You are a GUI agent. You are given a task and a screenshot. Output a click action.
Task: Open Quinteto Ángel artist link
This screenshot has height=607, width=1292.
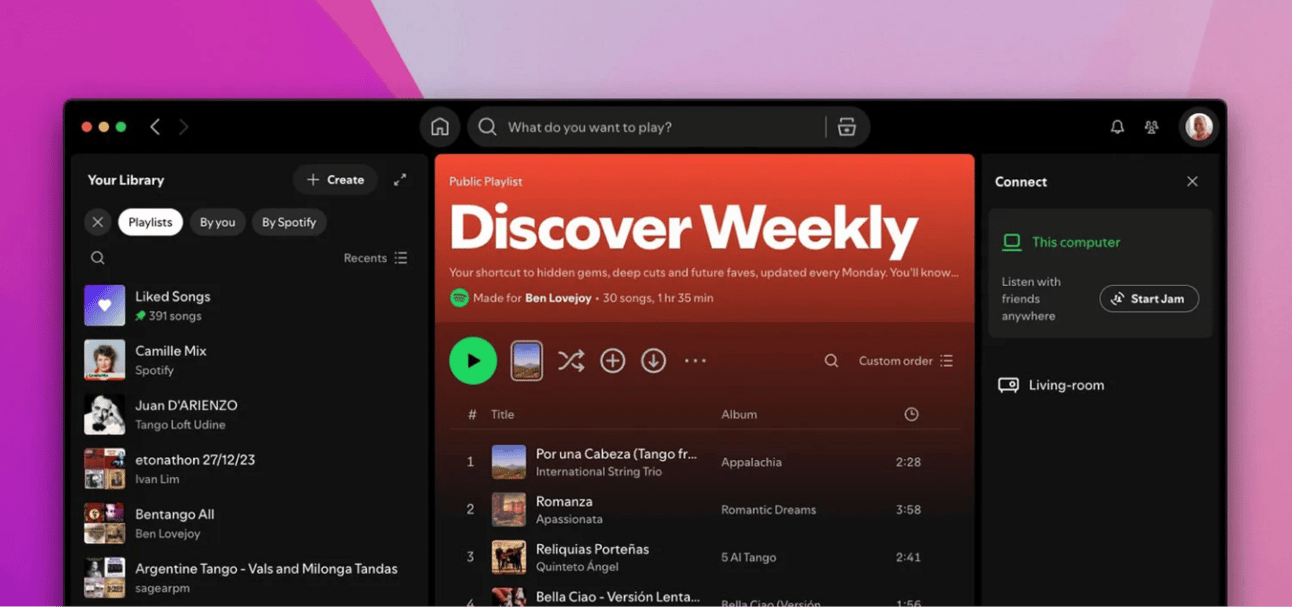click(x=577, y=567)
